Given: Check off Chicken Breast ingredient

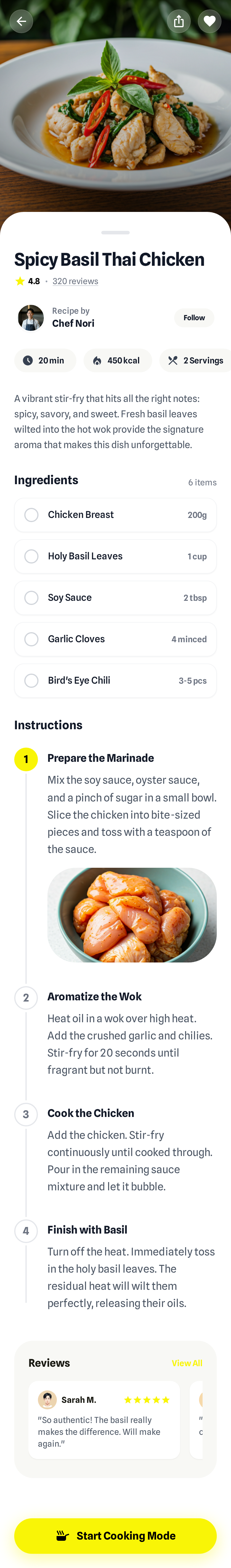Looking at the screenshot, I should pos(32,515).
